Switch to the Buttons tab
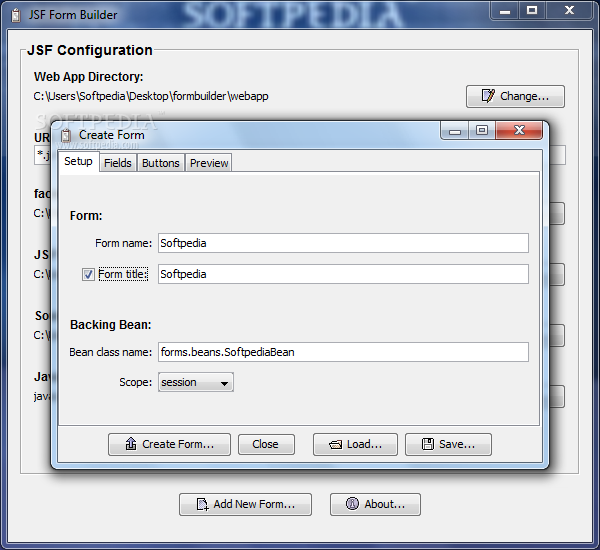This screenshot has width=600, height=550. [x=161, y=163]
